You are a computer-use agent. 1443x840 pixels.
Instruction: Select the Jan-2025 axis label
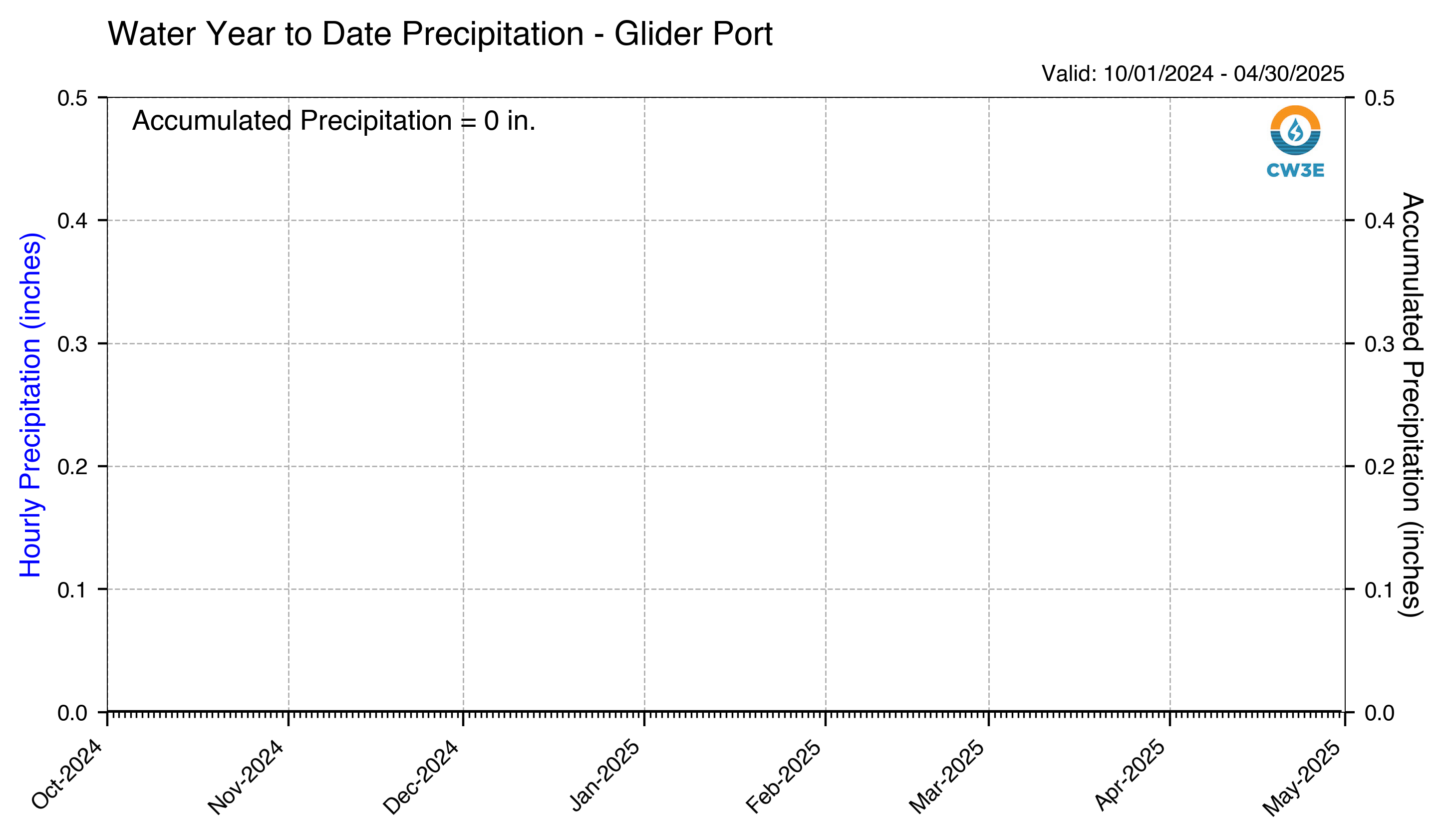pyautogui.click(x=604, y=775)
